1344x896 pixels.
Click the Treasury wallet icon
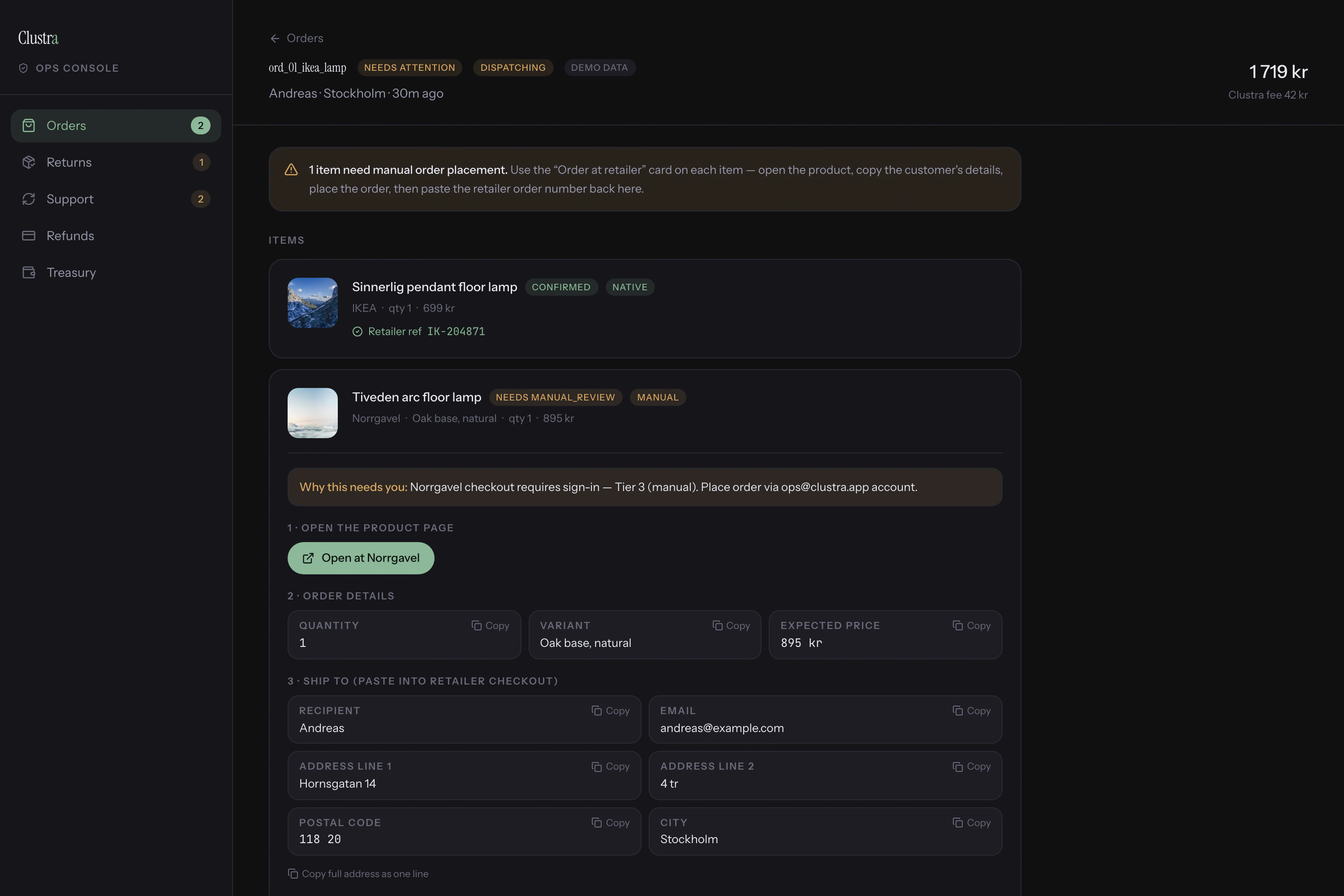[x=29, y=272]
